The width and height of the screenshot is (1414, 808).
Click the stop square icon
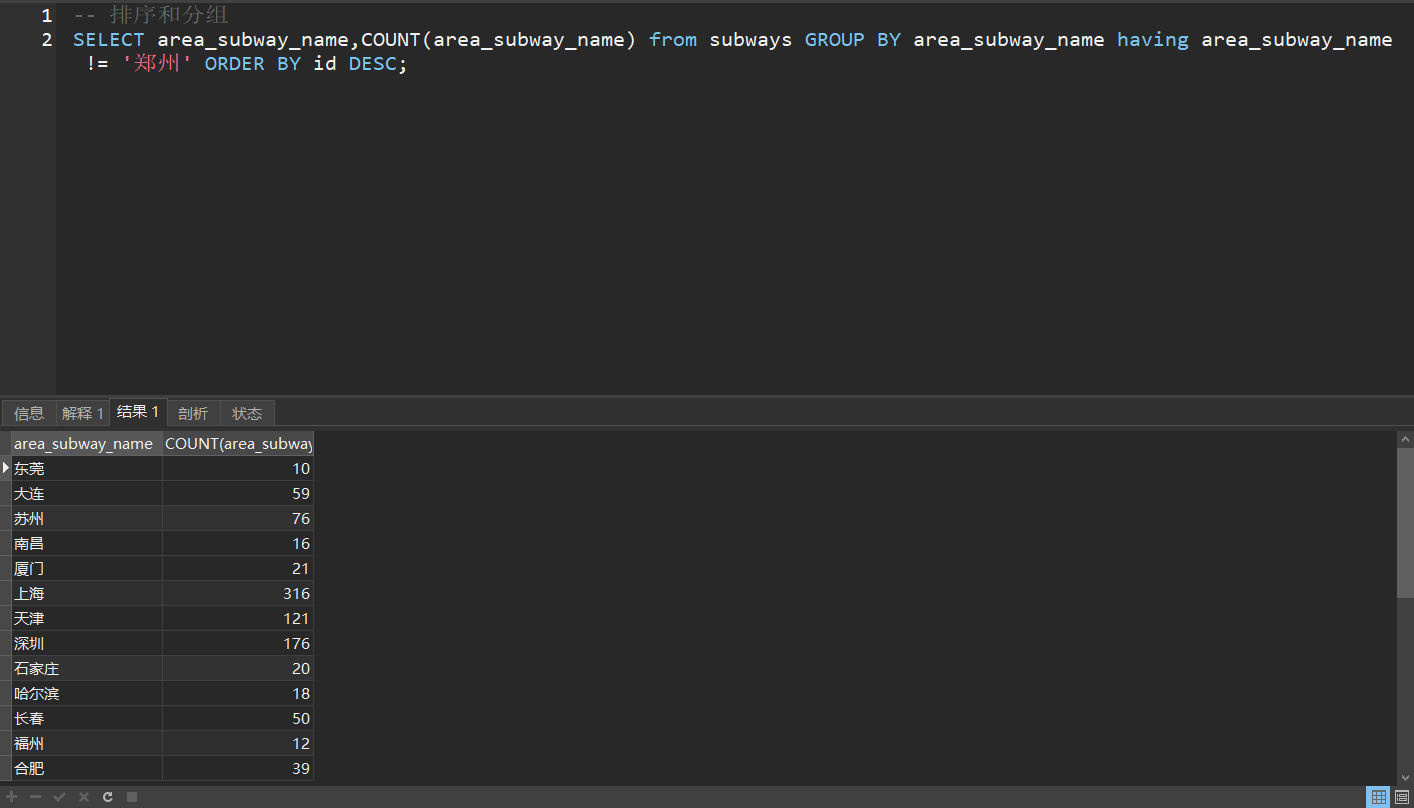(132, 797)
